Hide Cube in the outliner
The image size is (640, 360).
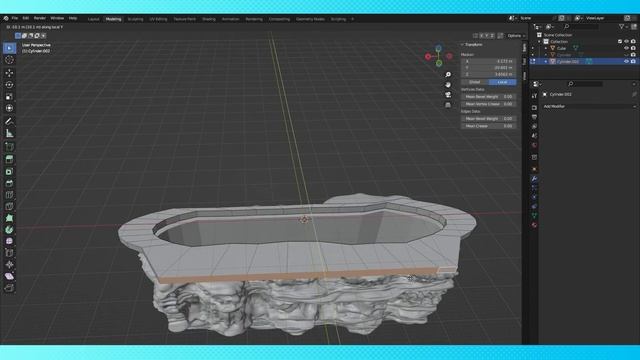click(x=627, y=48)
